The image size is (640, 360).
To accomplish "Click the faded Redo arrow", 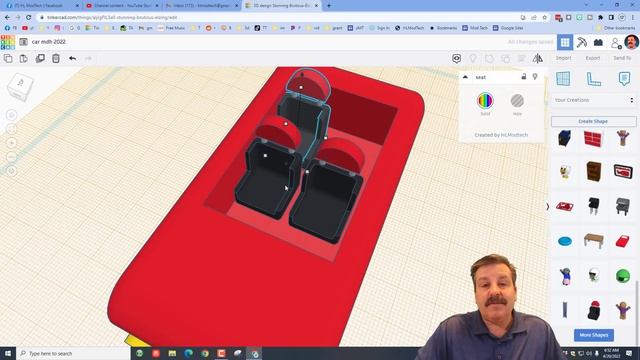I will pos(88,58).
